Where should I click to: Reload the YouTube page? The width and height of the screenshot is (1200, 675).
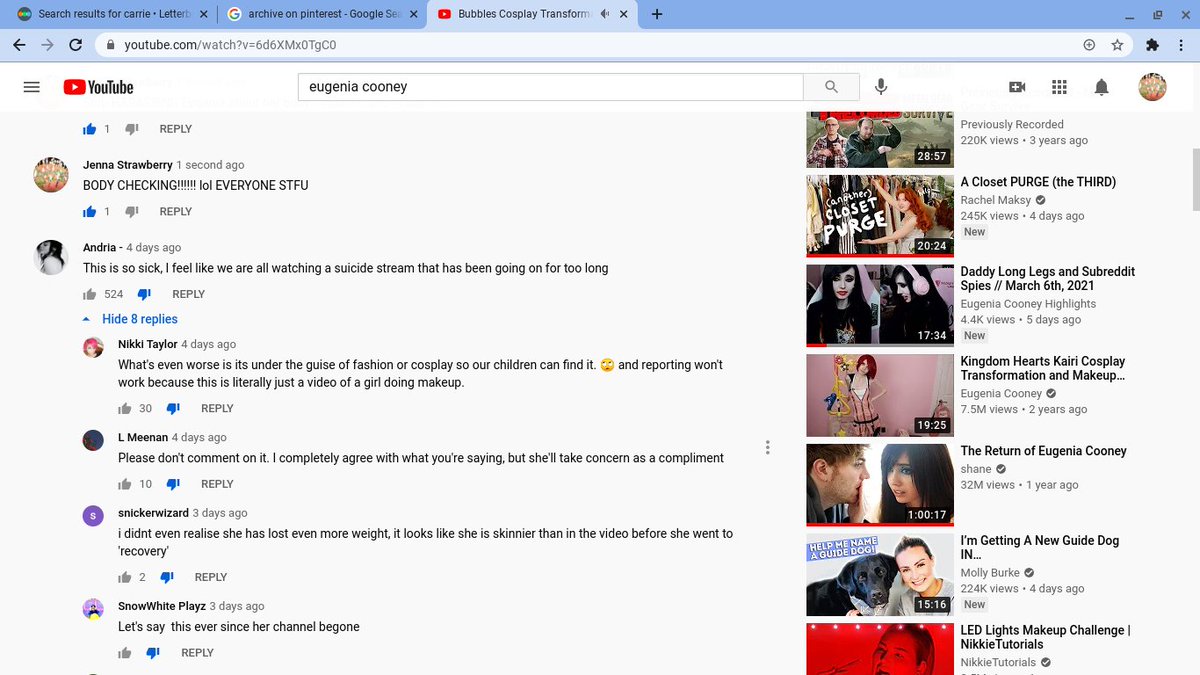(x=76, y=45)
